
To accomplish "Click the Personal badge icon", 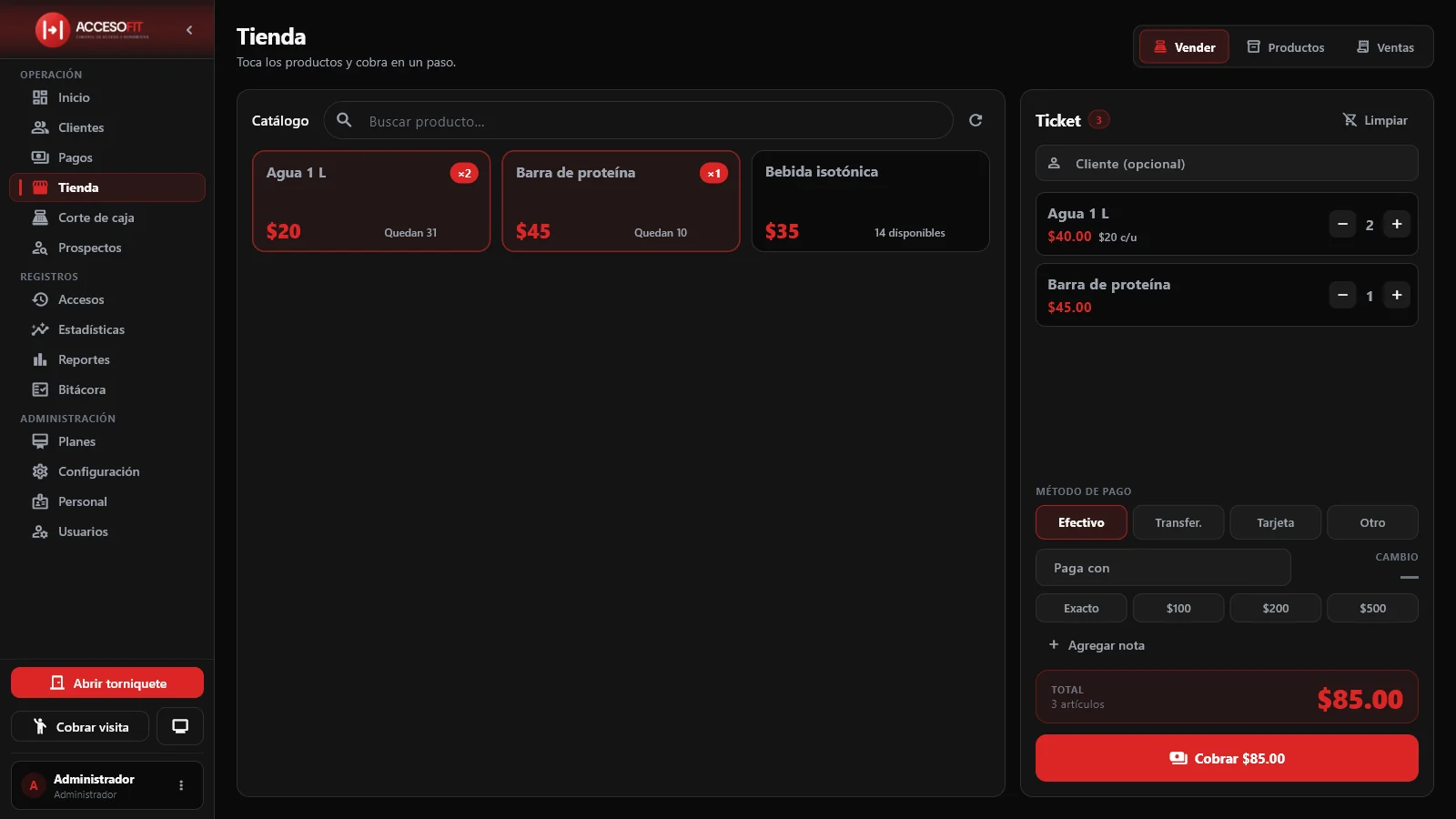I will coord(40,501).
